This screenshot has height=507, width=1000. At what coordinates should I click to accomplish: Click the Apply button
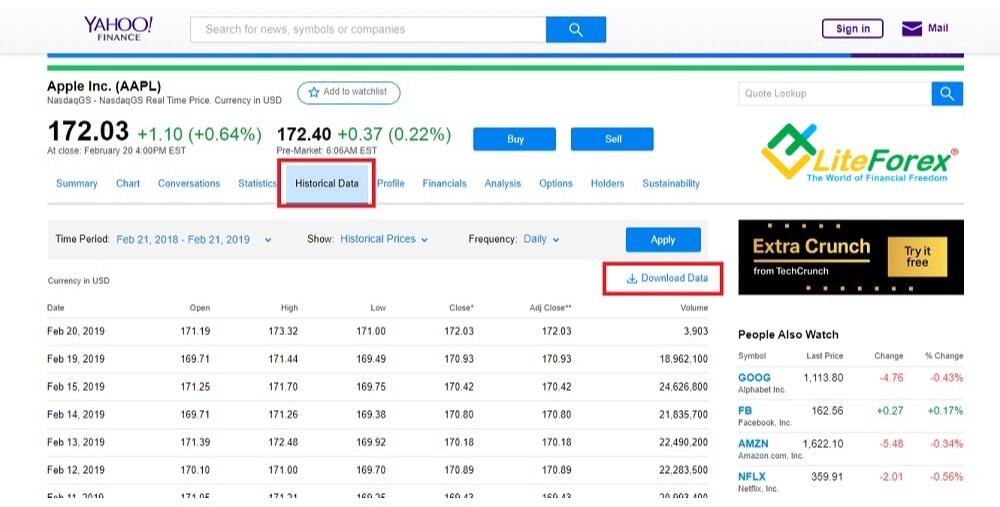coord(663,240)
